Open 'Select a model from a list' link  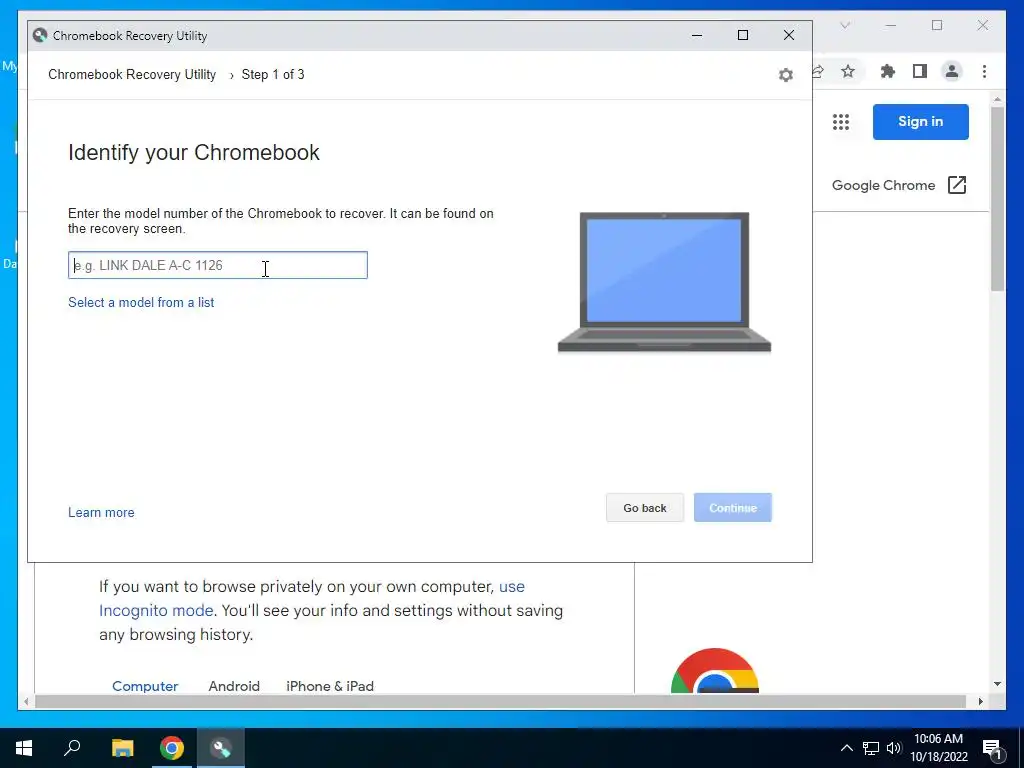click(x=141, y=302)
